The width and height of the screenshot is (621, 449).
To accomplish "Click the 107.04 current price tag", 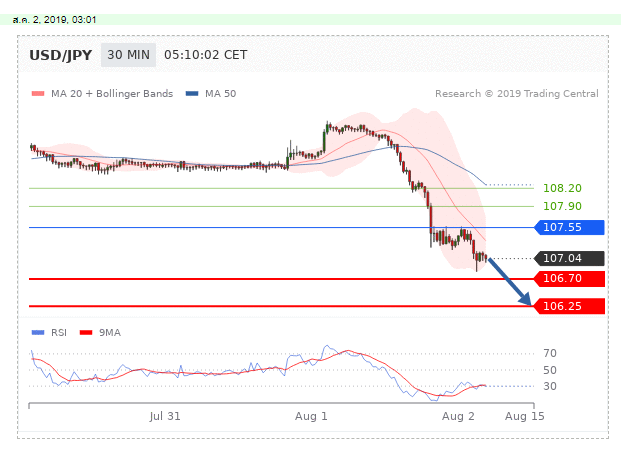I will 570,258.
